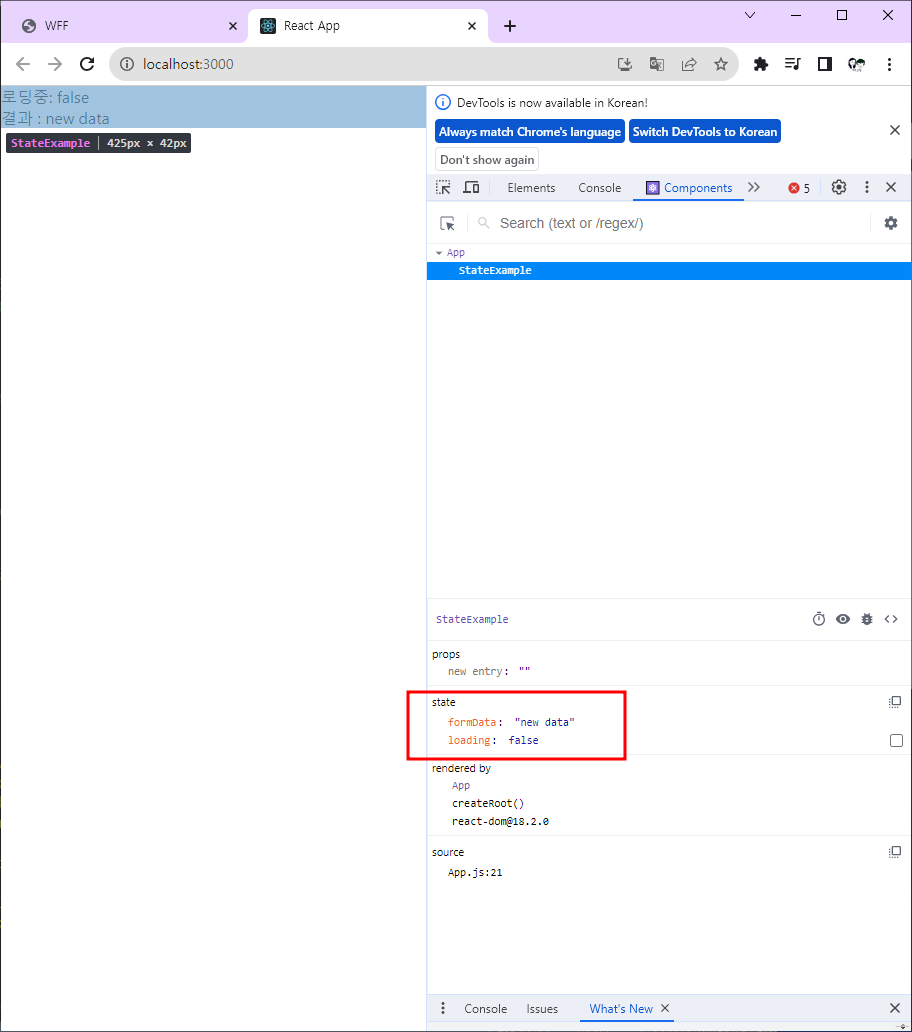Select the What's New drawer tab
912x1032 pixels.
[621, 1009]
